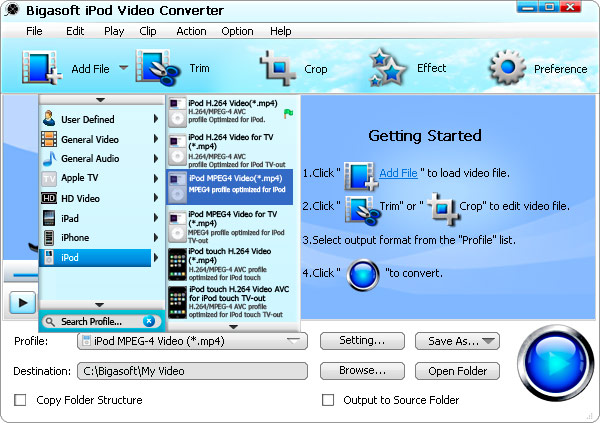Image resolution: width=600 pixels, height=423 pixels.
Task: Choose iPod MPEG4 Video for TV profile
Action: (x=231, y=227)
